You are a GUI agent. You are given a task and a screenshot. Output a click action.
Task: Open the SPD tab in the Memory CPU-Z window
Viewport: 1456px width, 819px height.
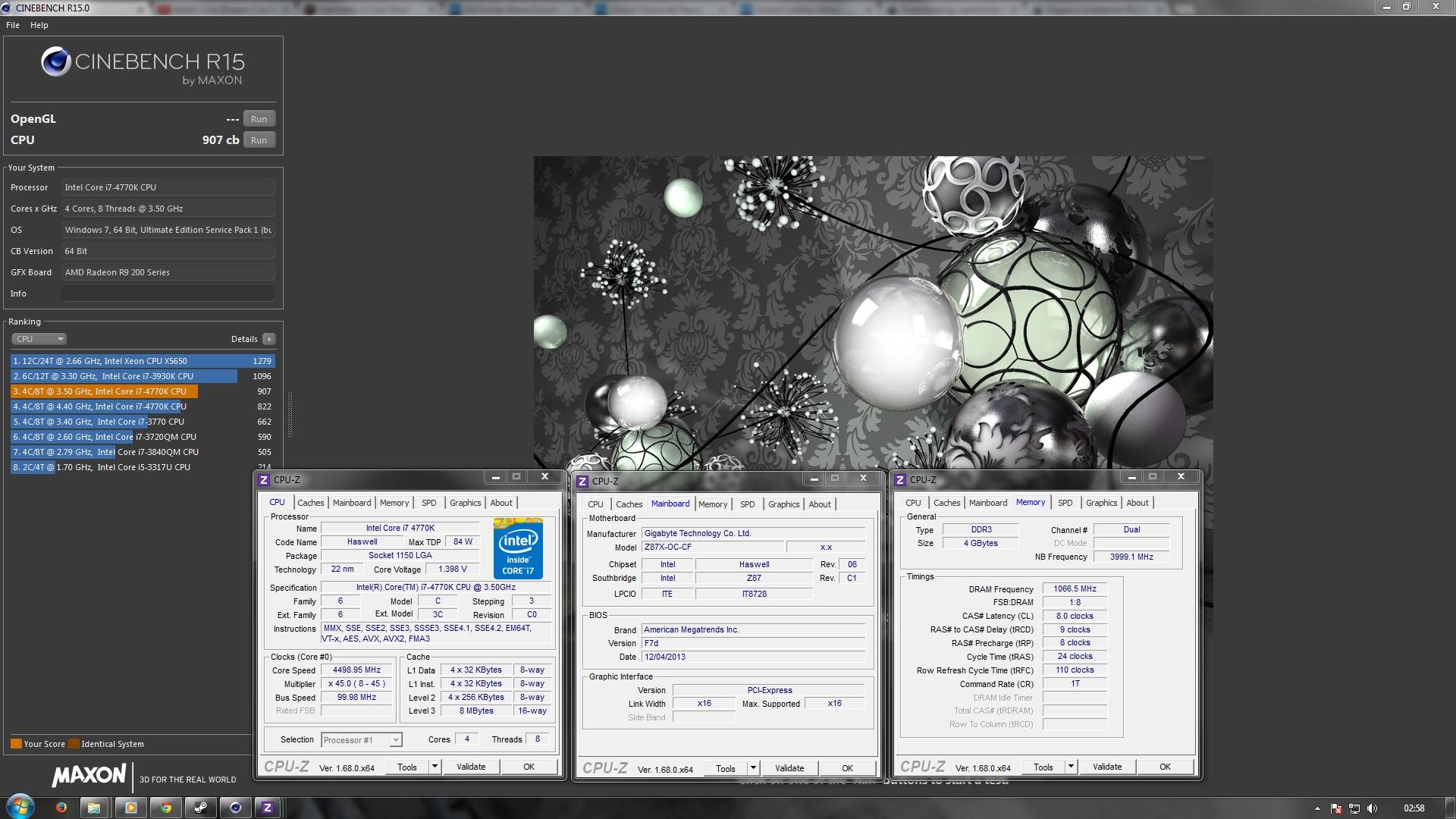[1065, 503]
